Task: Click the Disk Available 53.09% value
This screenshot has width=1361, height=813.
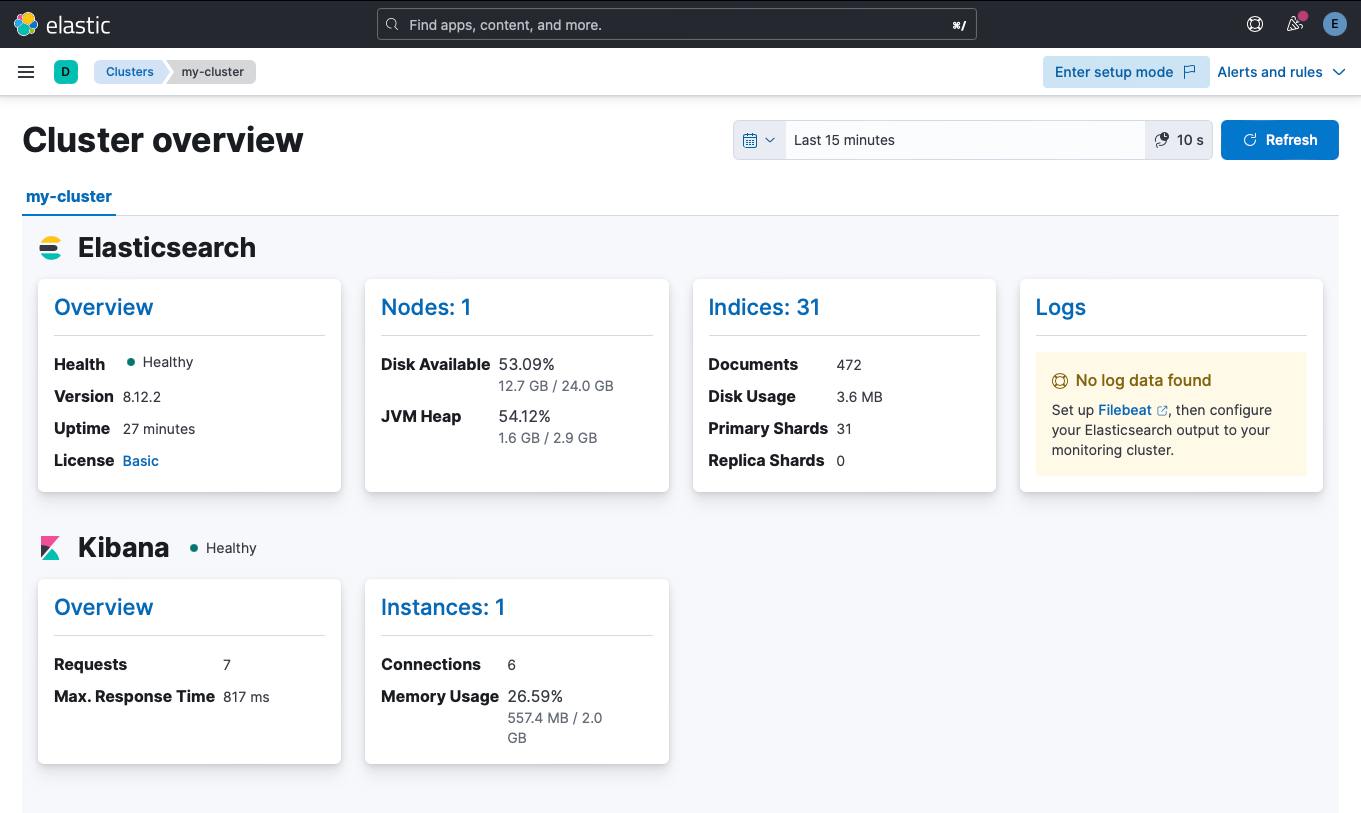Action: click(525, 364)
